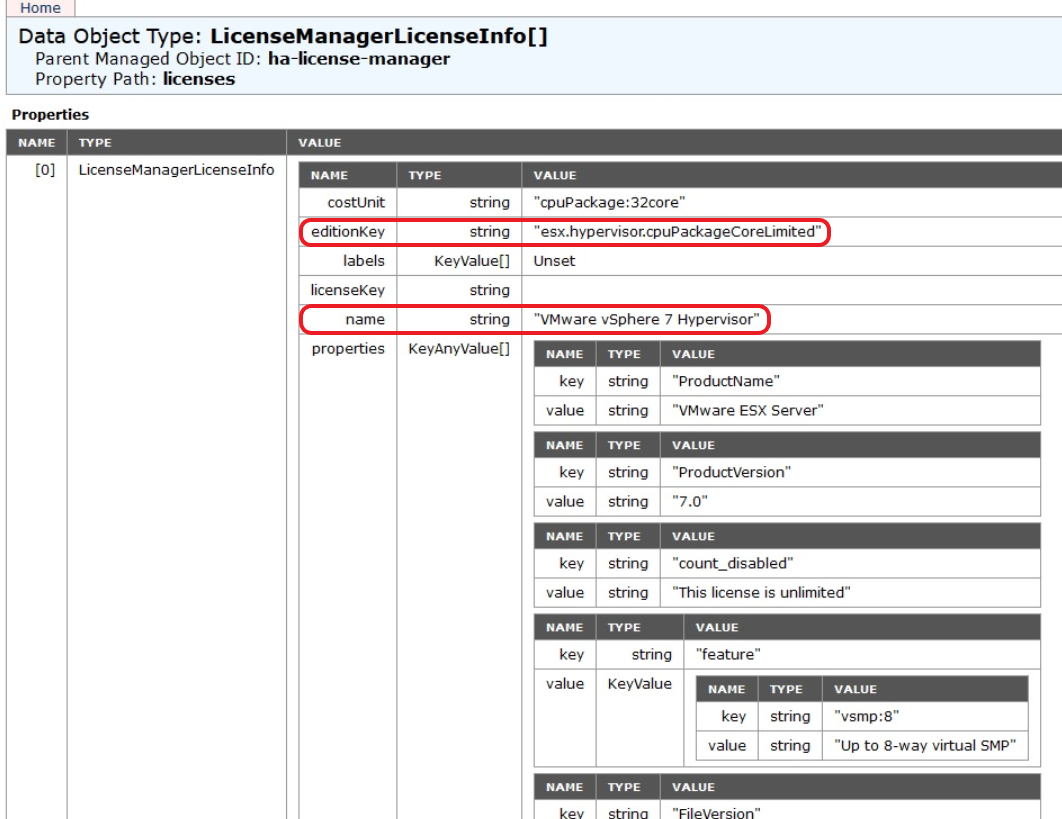Click the [0] array index cell
1062x819 pixels.
tap(45, 170)
